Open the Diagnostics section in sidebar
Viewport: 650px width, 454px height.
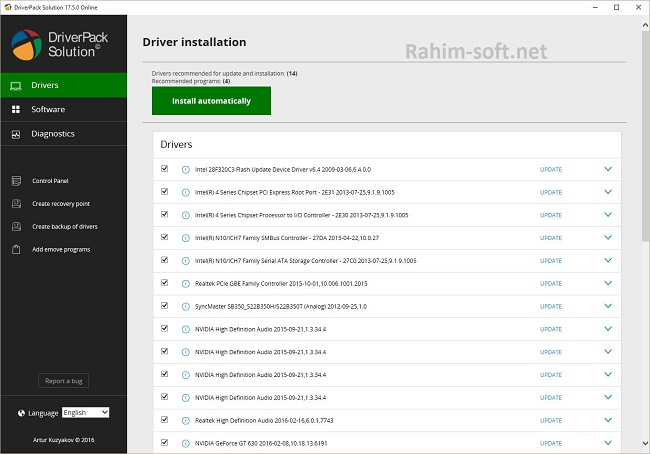tap(64, 134)
